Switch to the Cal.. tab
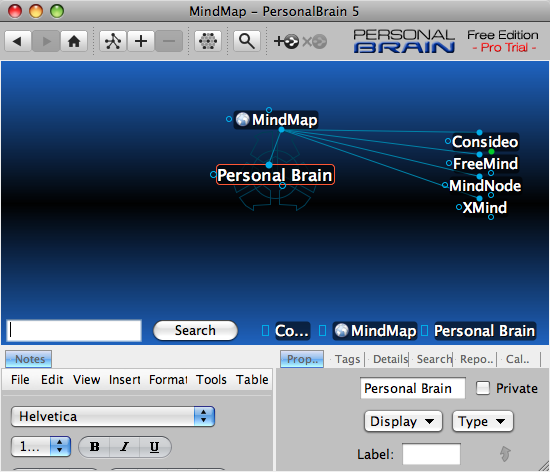Image resolution: width=550 pixels, height=472 pixels. point(518,359)
